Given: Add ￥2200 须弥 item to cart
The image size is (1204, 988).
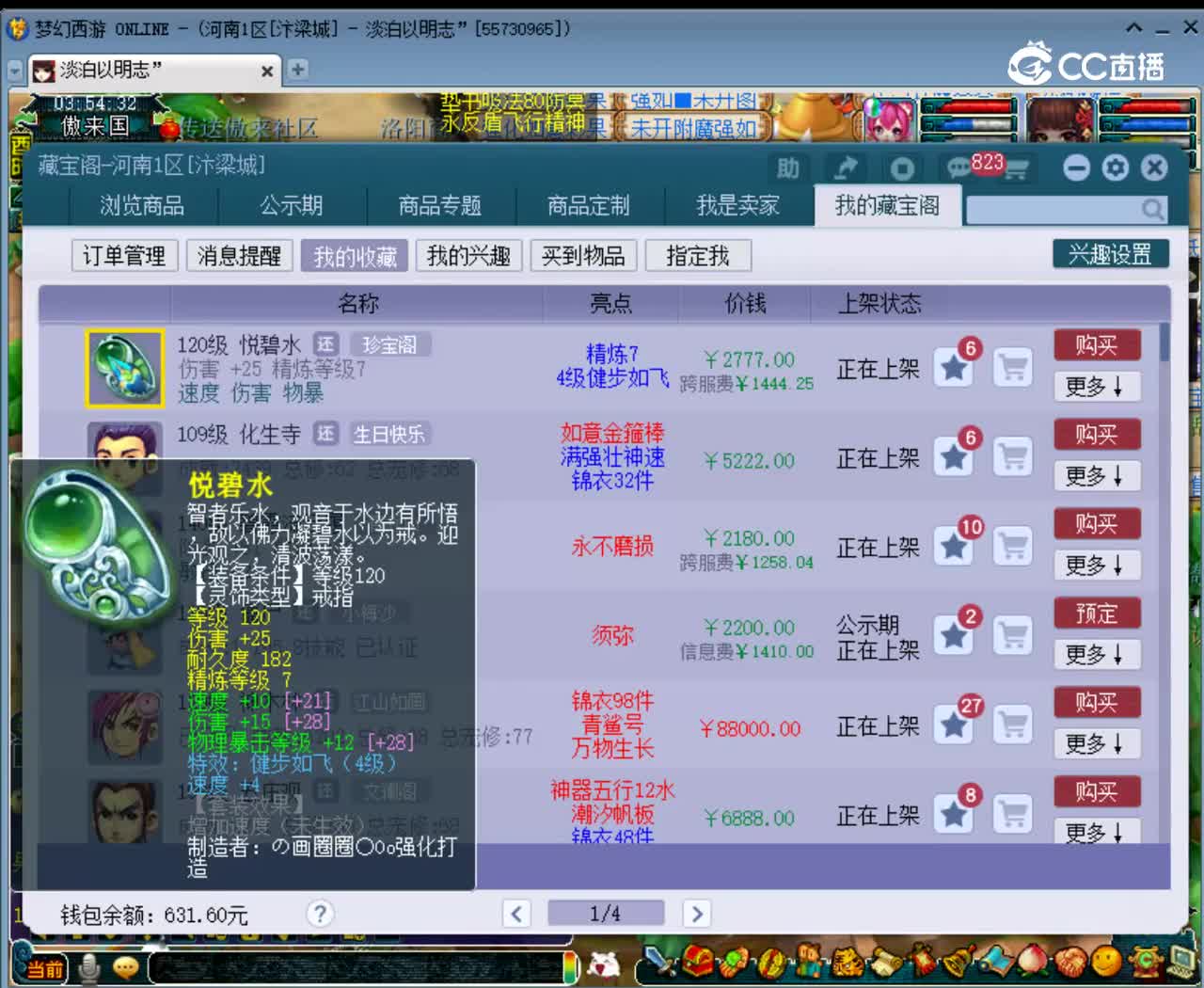Looking at the screenshot, I should pos(1013,636).
